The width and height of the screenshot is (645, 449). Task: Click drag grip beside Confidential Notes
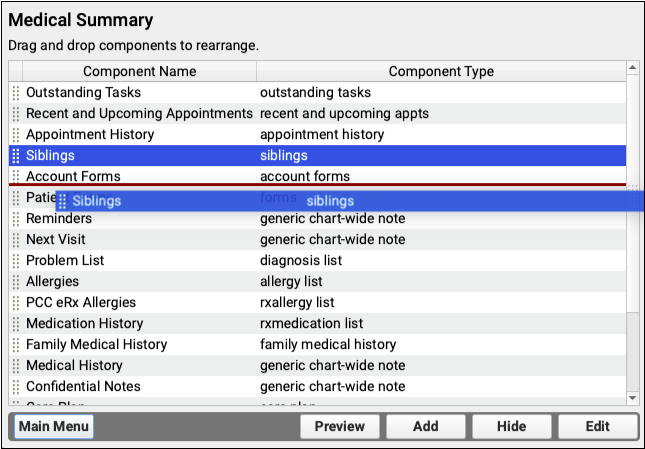click(15, 386)
